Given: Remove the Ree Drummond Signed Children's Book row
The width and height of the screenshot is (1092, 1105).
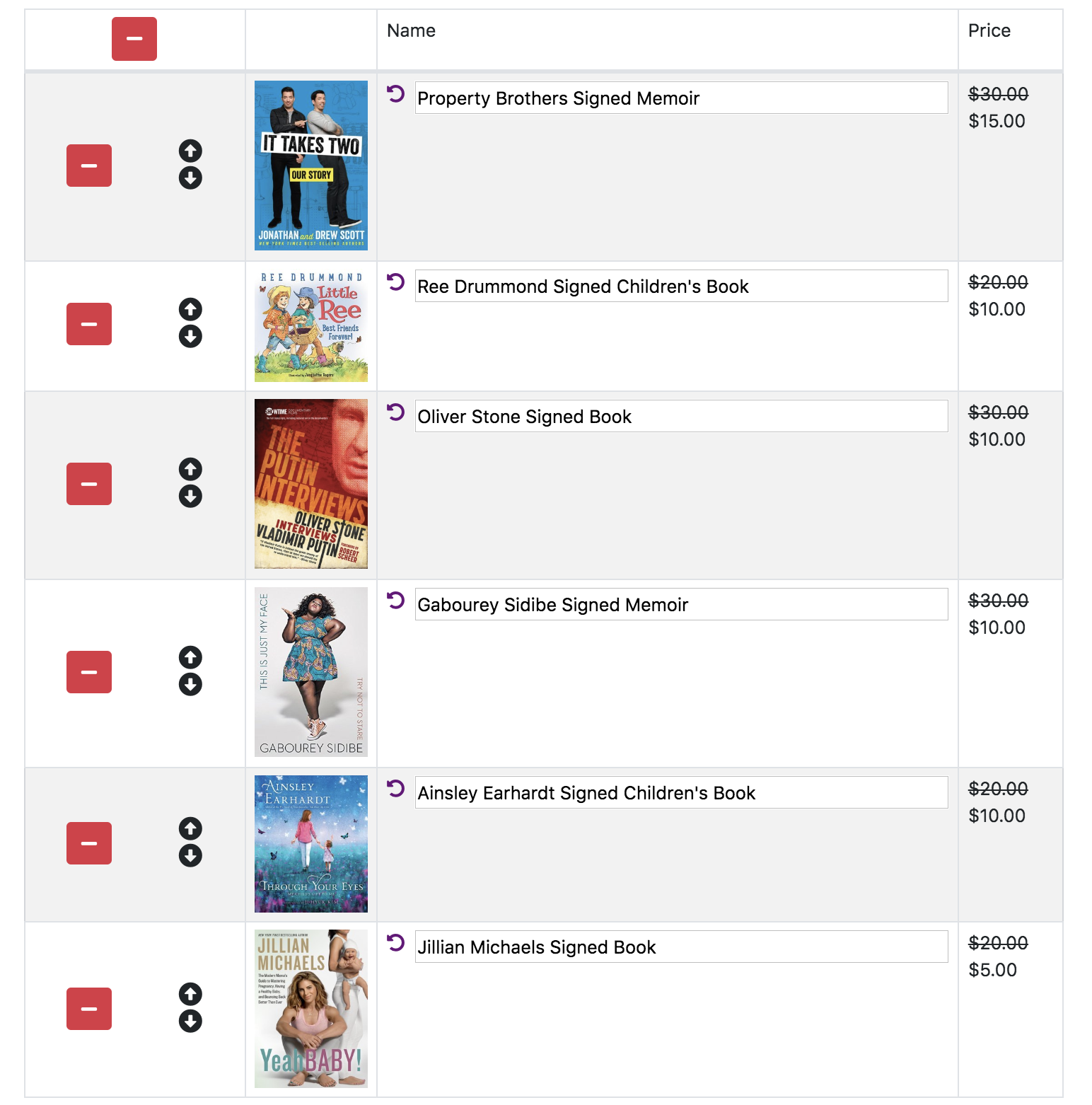Looking at the screenshot, I should point(89,324).
